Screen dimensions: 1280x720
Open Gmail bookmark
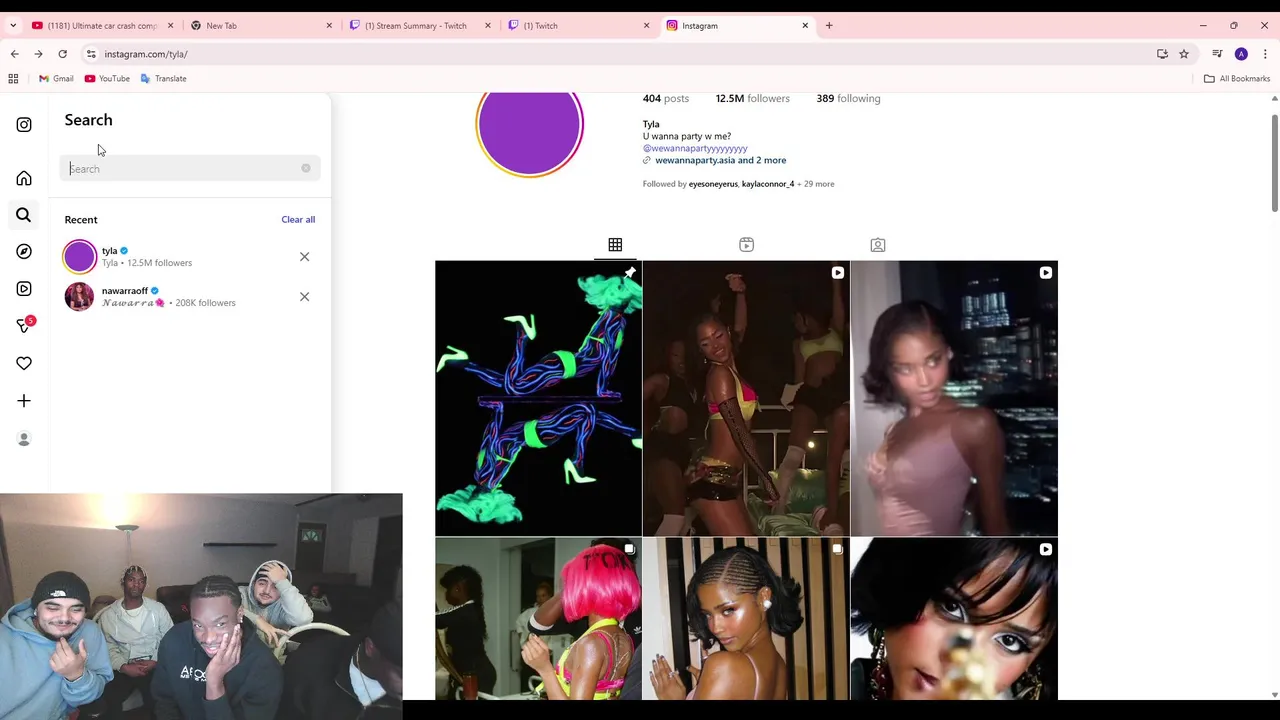56,78
